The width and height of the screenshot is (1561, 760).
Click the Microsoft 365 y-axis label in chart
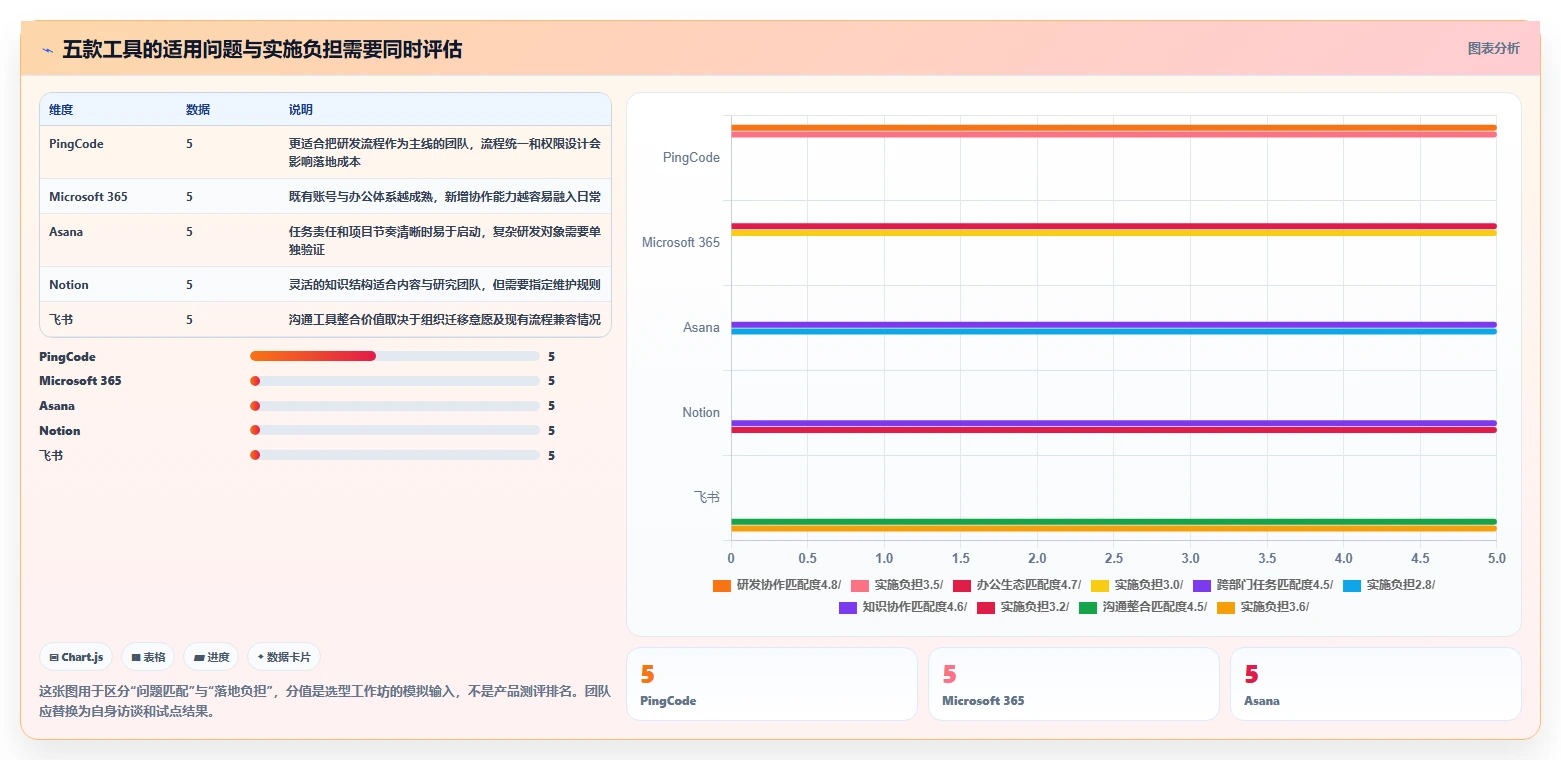coord(681,243)
